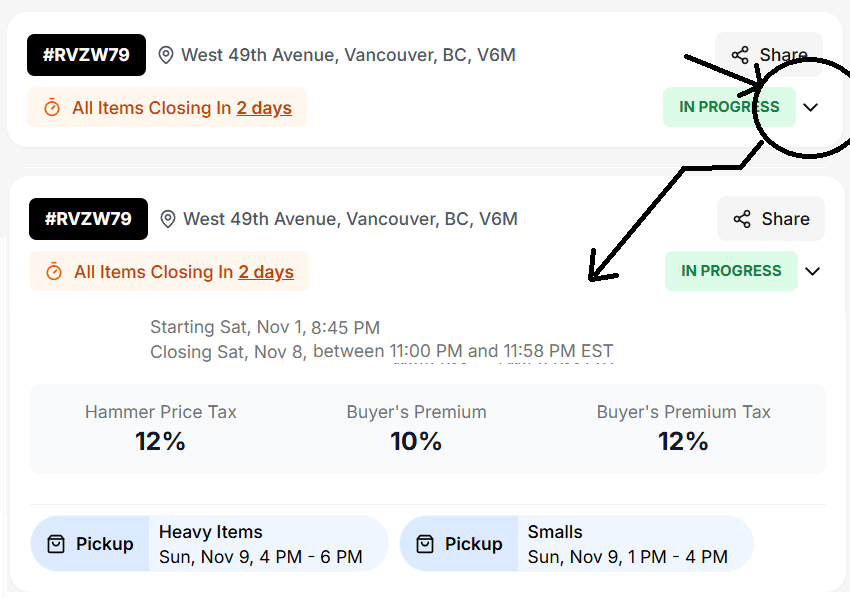Toggle the IN PROGRESS status on the bottom card
This screenshot has width=850, height=598.
point(731,270)
